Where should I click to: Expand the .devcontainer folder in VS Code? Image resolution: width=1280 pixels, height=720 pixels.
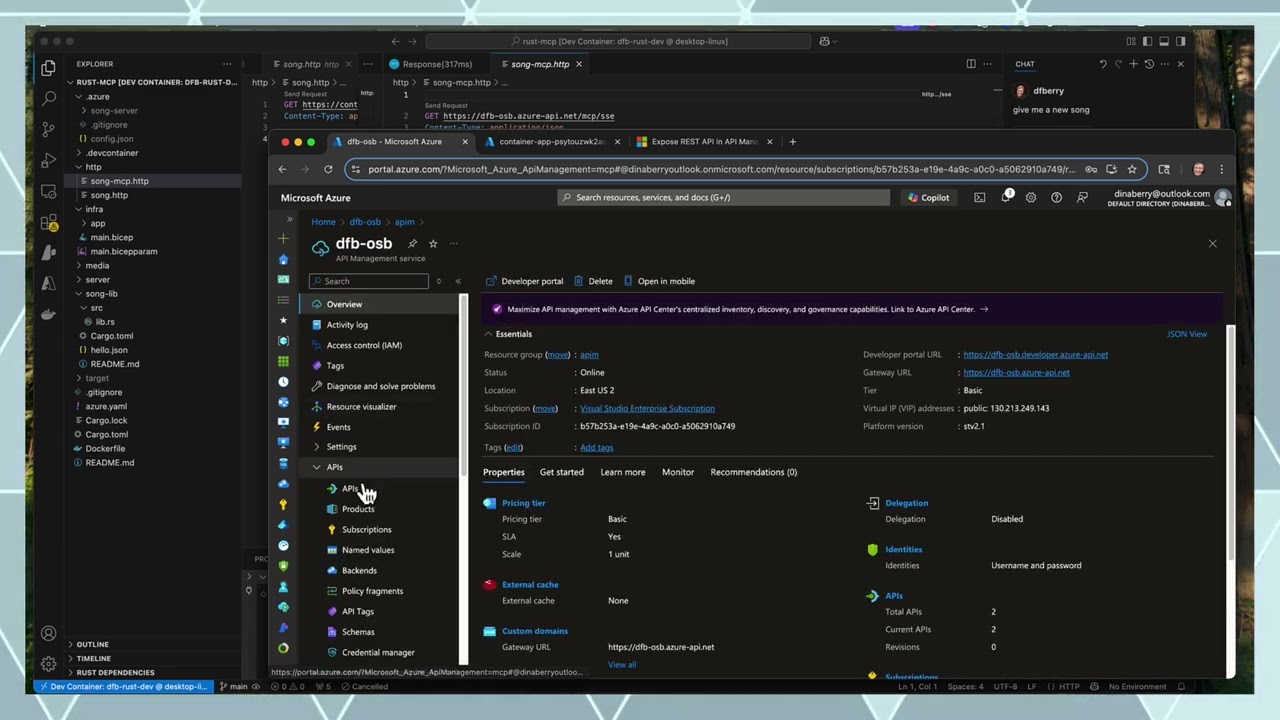(79, 153)
